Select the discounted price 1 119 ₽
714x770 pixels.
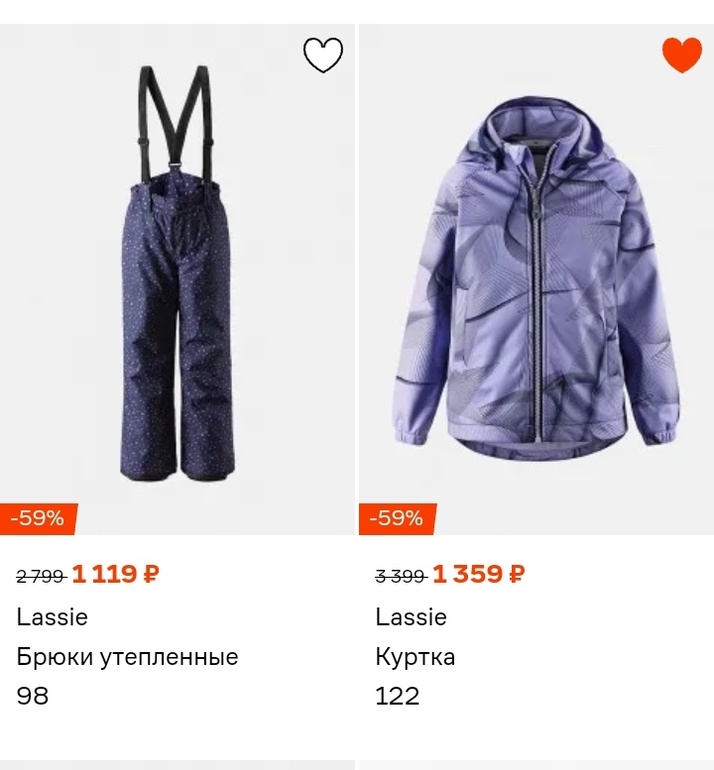click(104, 575)
